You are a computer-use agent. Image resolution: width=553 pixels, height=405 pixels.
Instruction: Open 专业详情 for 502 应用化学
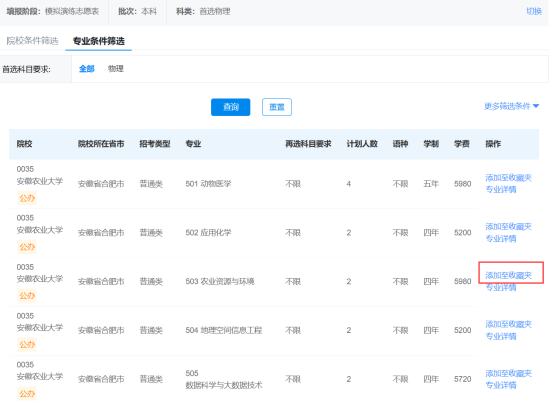click(x=501, y=239)
